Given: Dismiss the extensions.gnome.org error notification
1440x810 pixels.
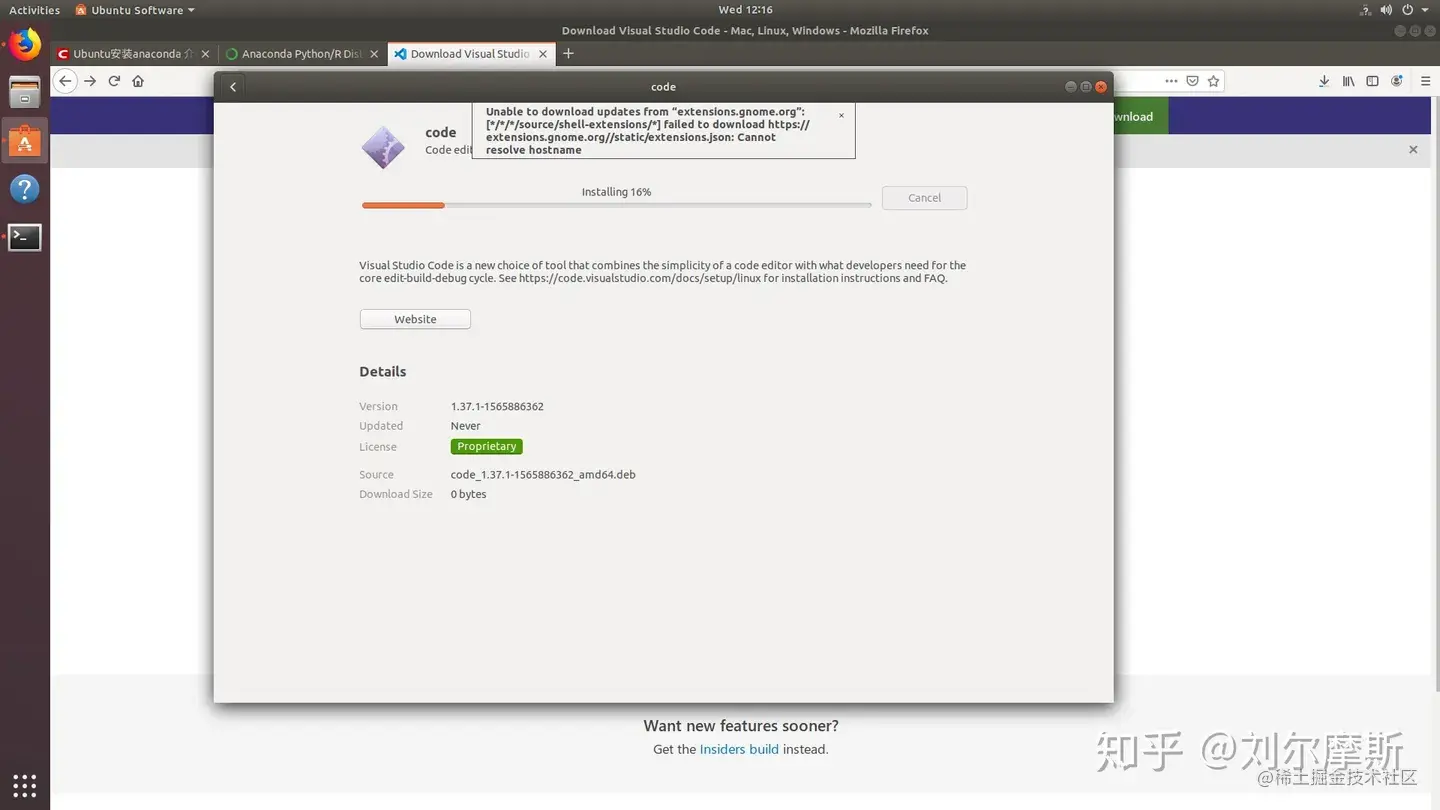Looking at the screenshot, I should [x=841, y=115].
